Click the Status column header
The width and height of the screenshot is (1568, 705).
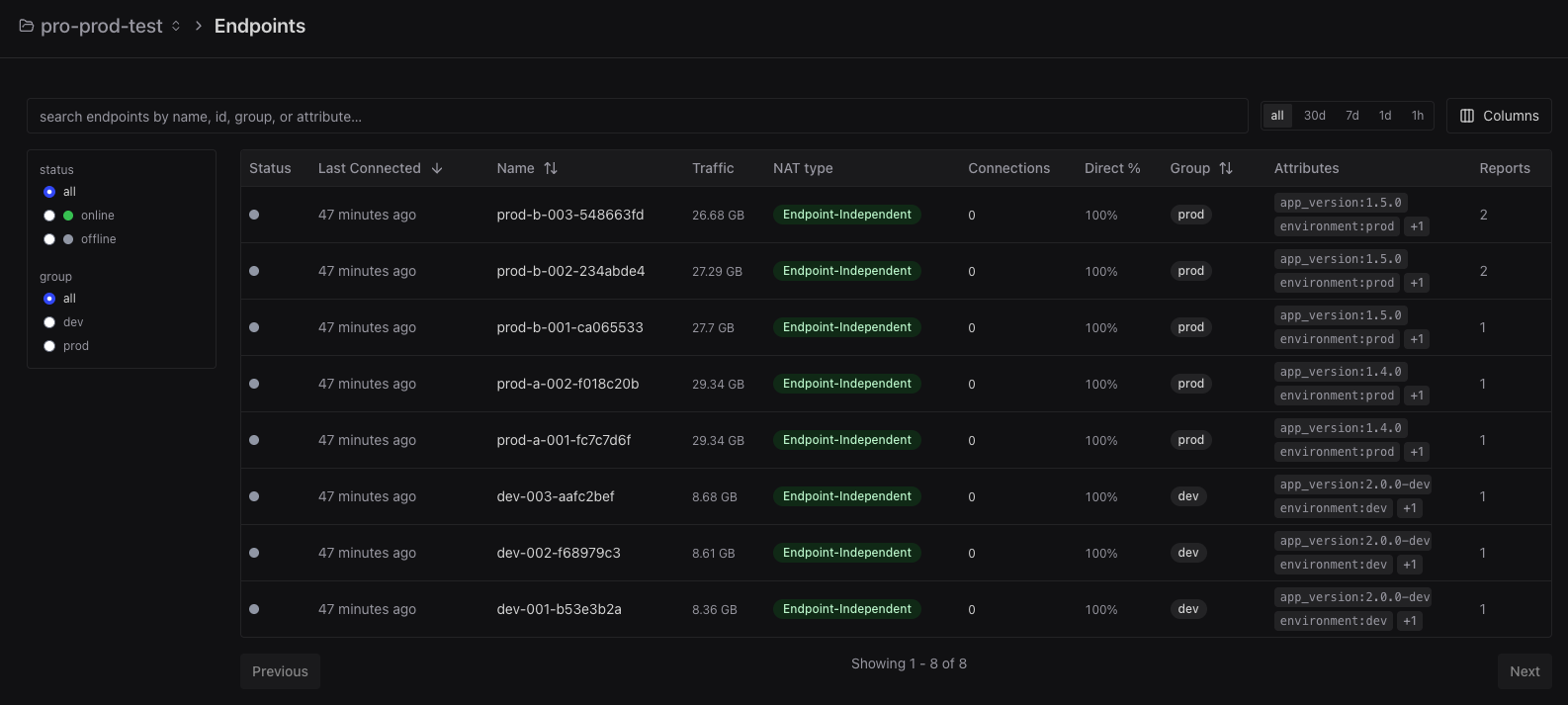pos(270,168)
